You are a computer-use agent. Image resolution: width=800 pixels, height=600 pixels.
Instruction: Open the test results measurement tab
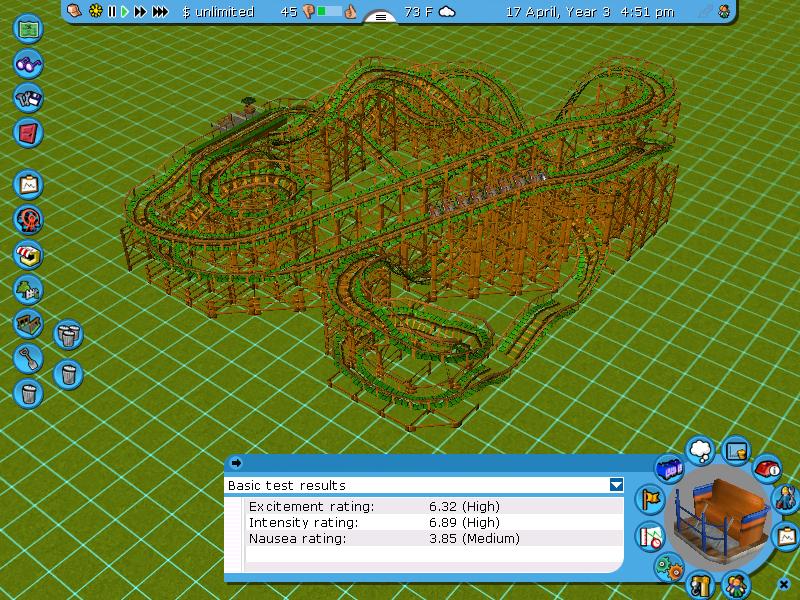(651, 537)
